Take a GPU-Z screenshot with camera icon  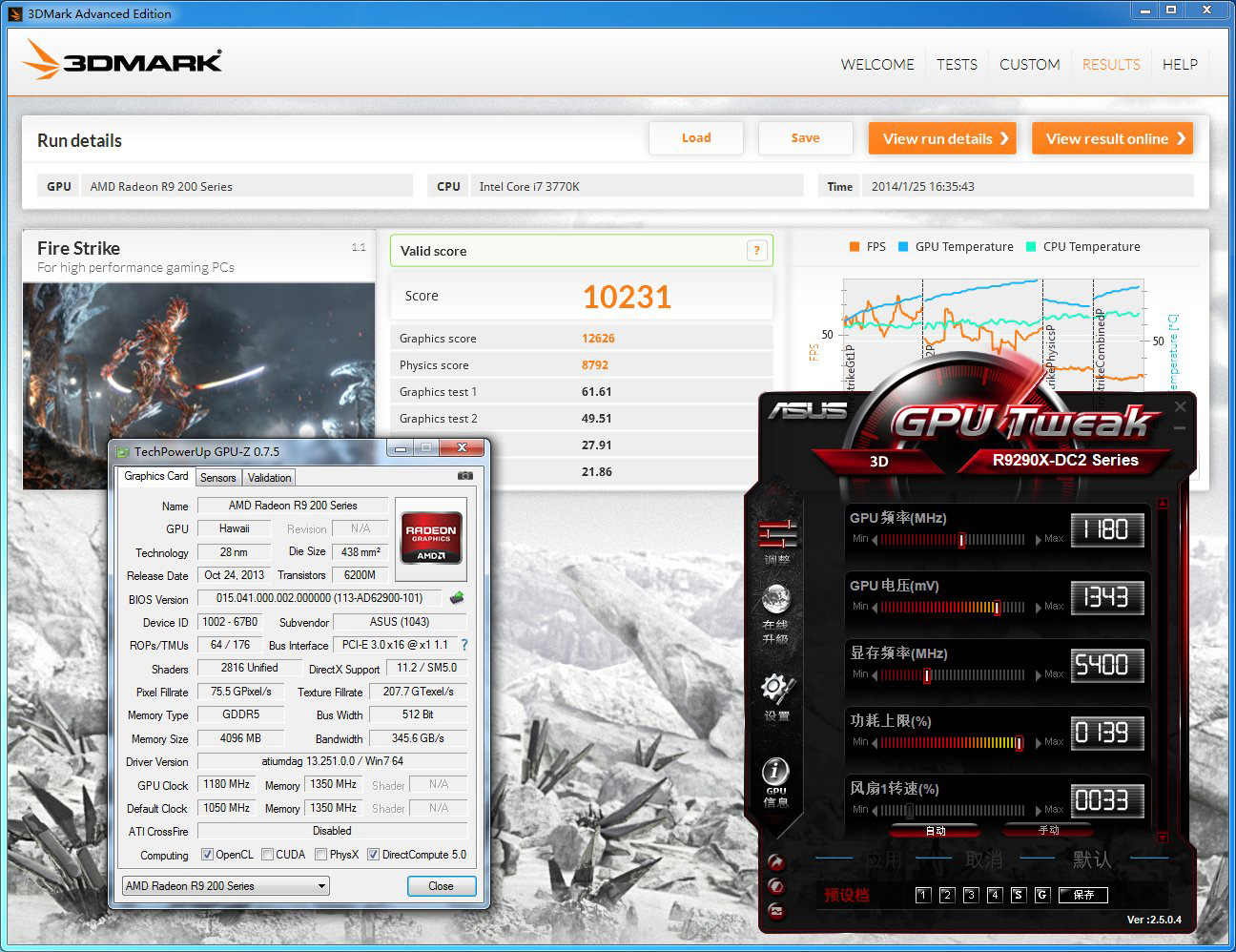tap(464, 476)
